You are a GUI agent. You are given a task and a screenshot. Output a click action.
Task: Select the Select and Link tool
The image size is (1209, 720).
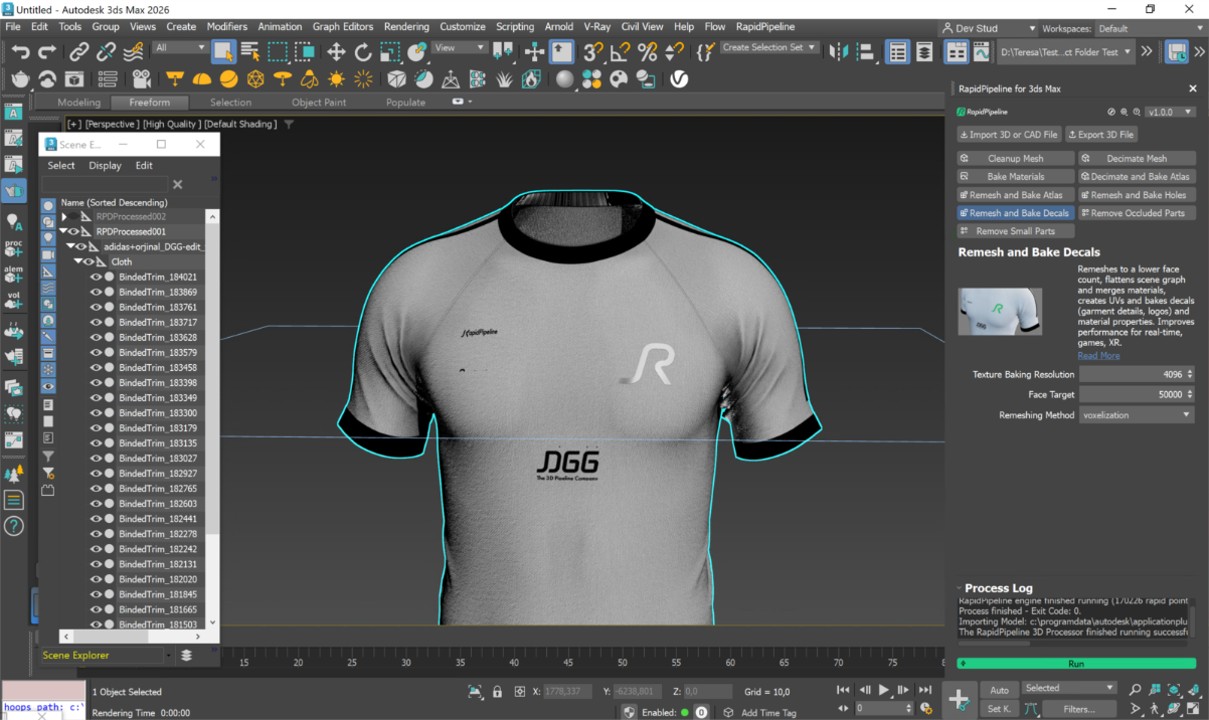pyautogui.click(x=78, y=52)
